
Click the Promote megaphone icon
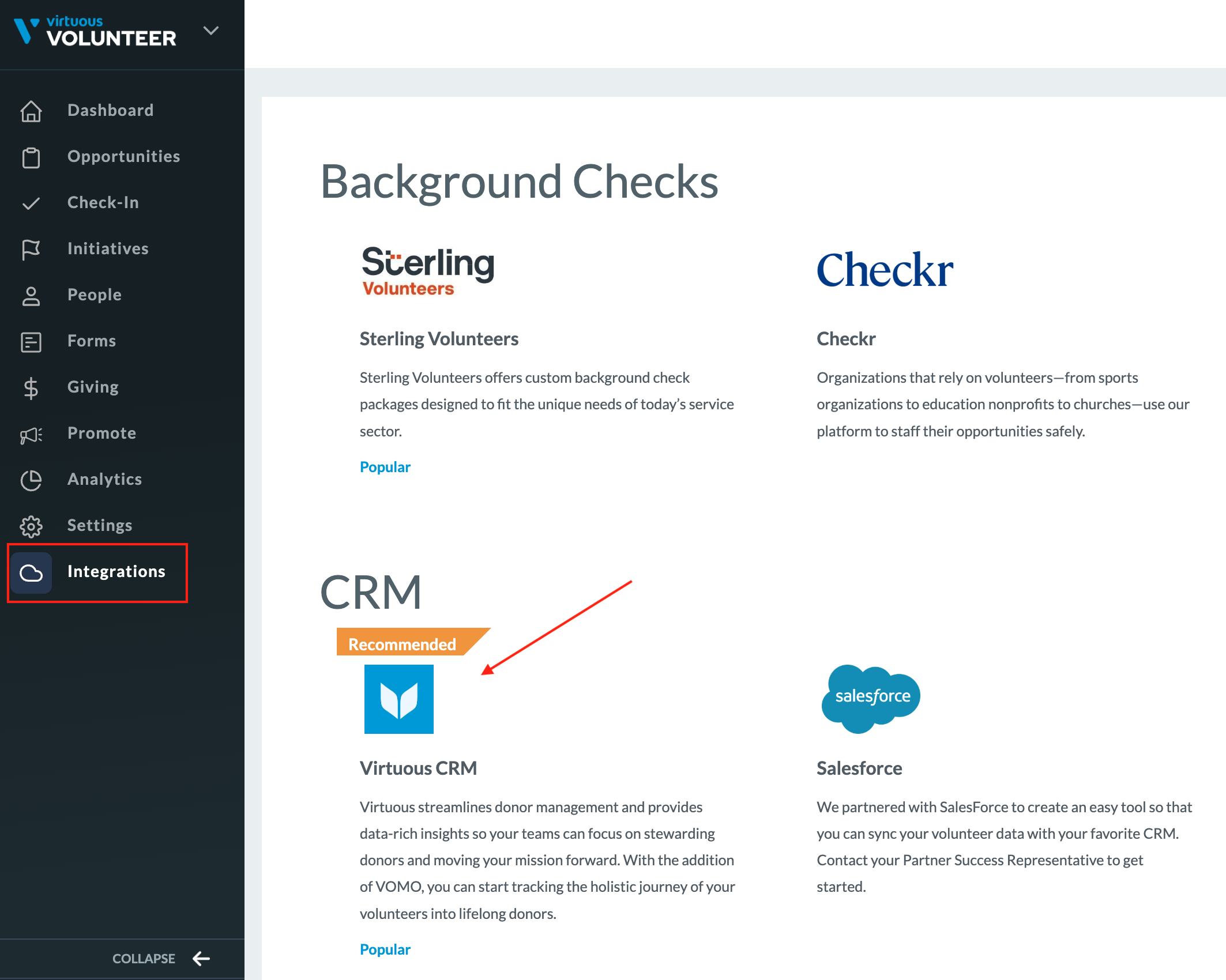click(31, 434)
